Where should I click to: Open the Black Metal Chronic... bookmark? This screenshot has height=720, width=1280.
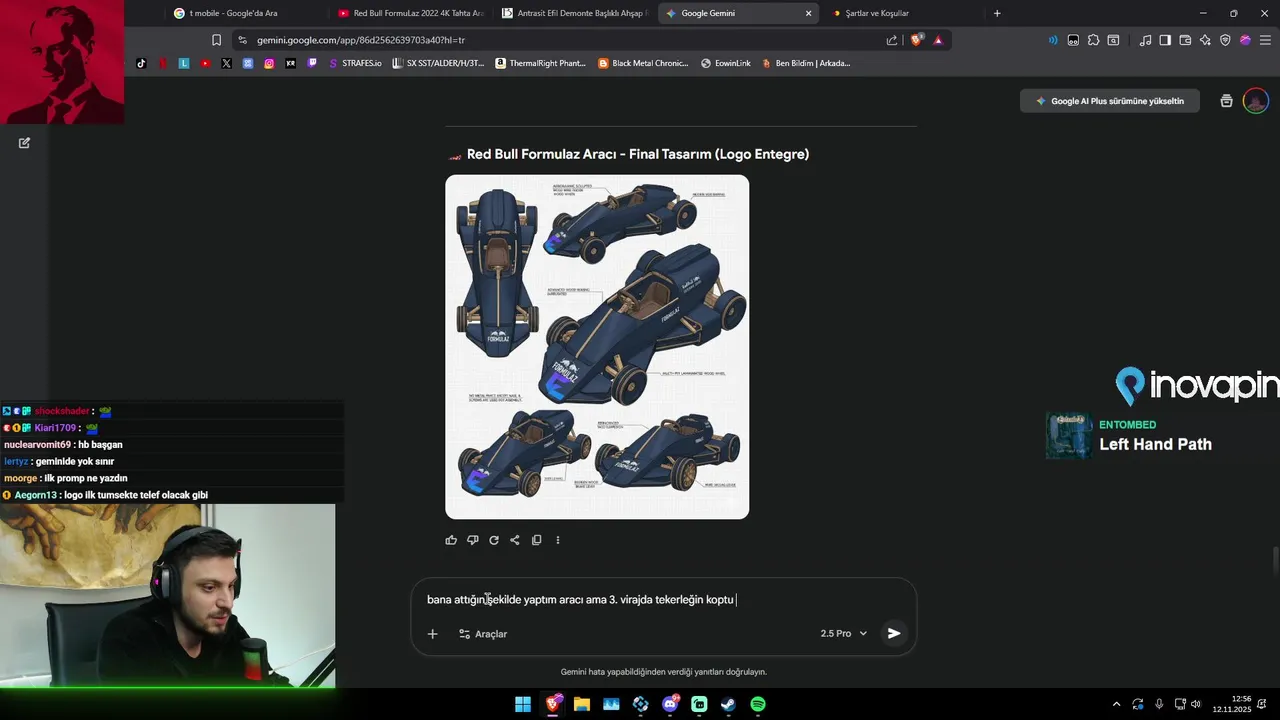pos(643,63)
